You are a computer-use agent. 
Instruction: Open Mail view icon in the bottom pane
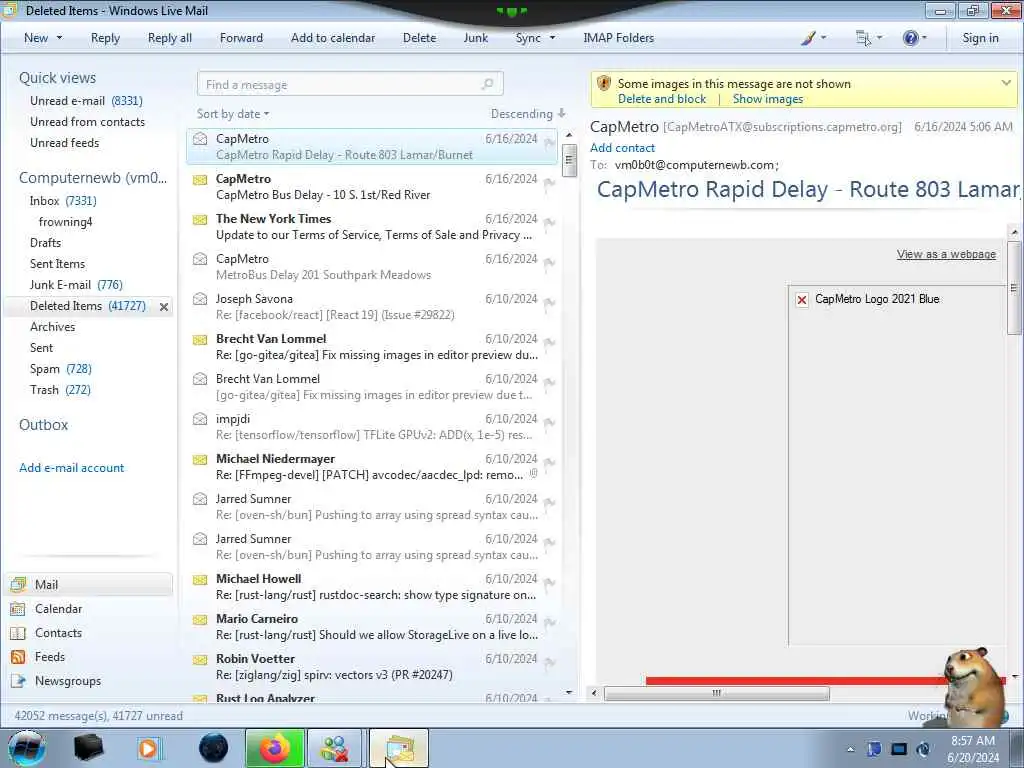click(x=18, y=585)
